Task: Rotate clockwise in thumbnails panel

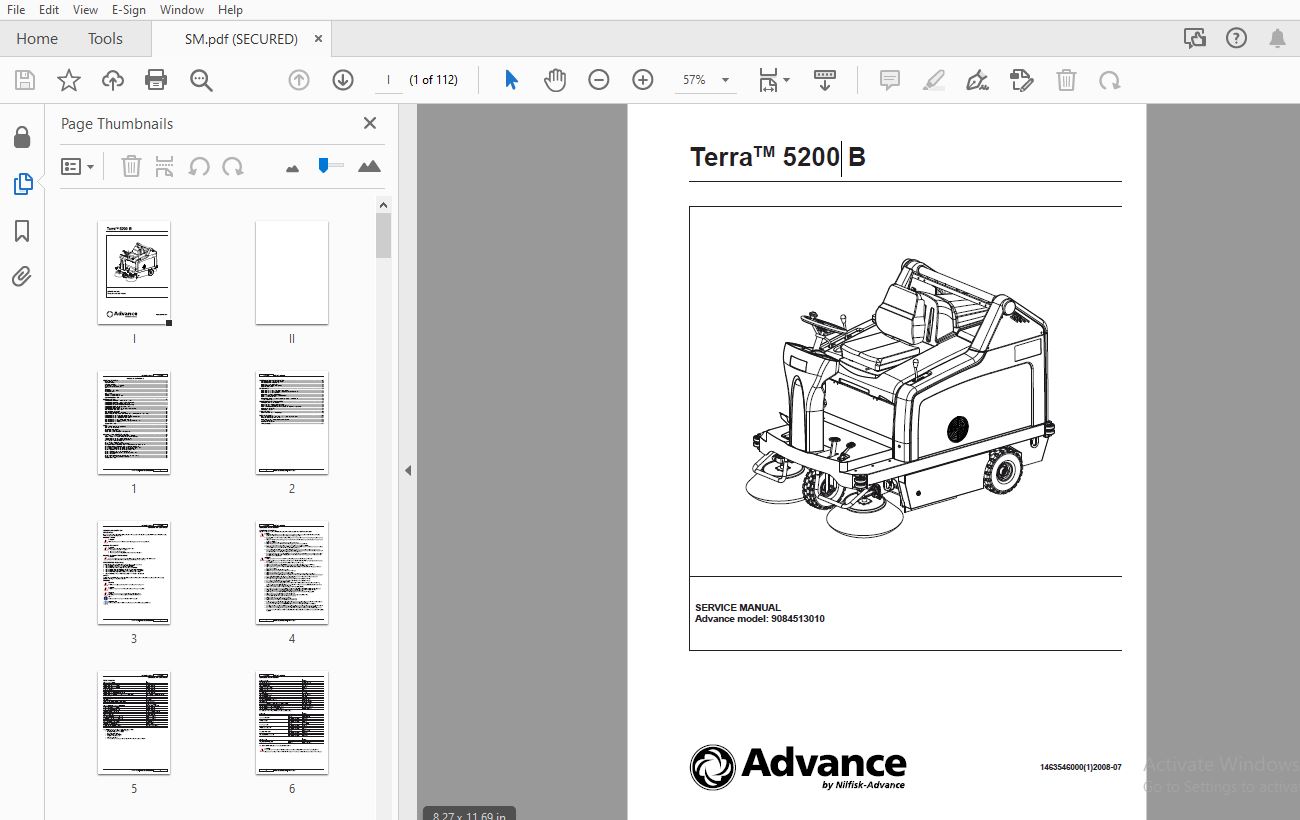Action: click(233, 166)
